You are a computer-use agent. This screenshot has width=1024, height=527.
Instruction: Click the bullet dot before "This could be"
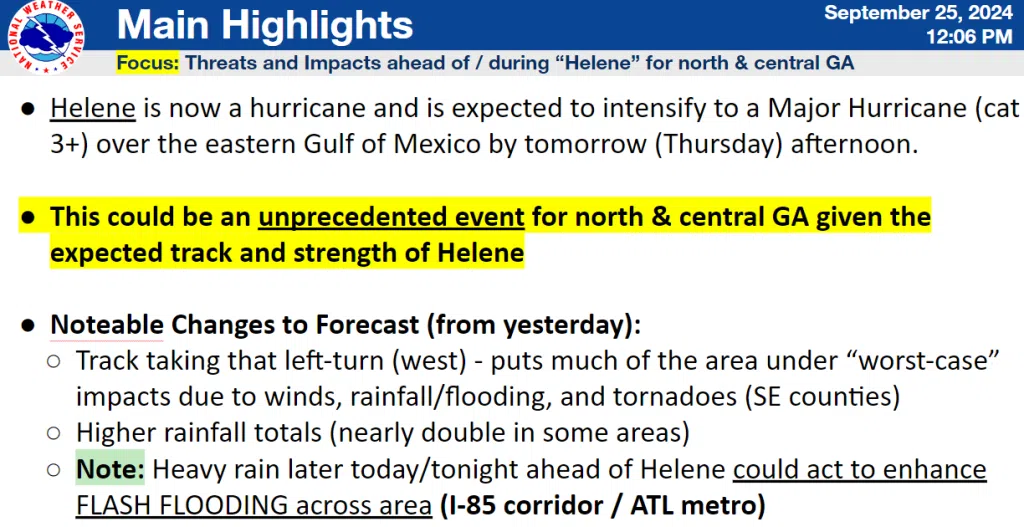click(30, 217)
